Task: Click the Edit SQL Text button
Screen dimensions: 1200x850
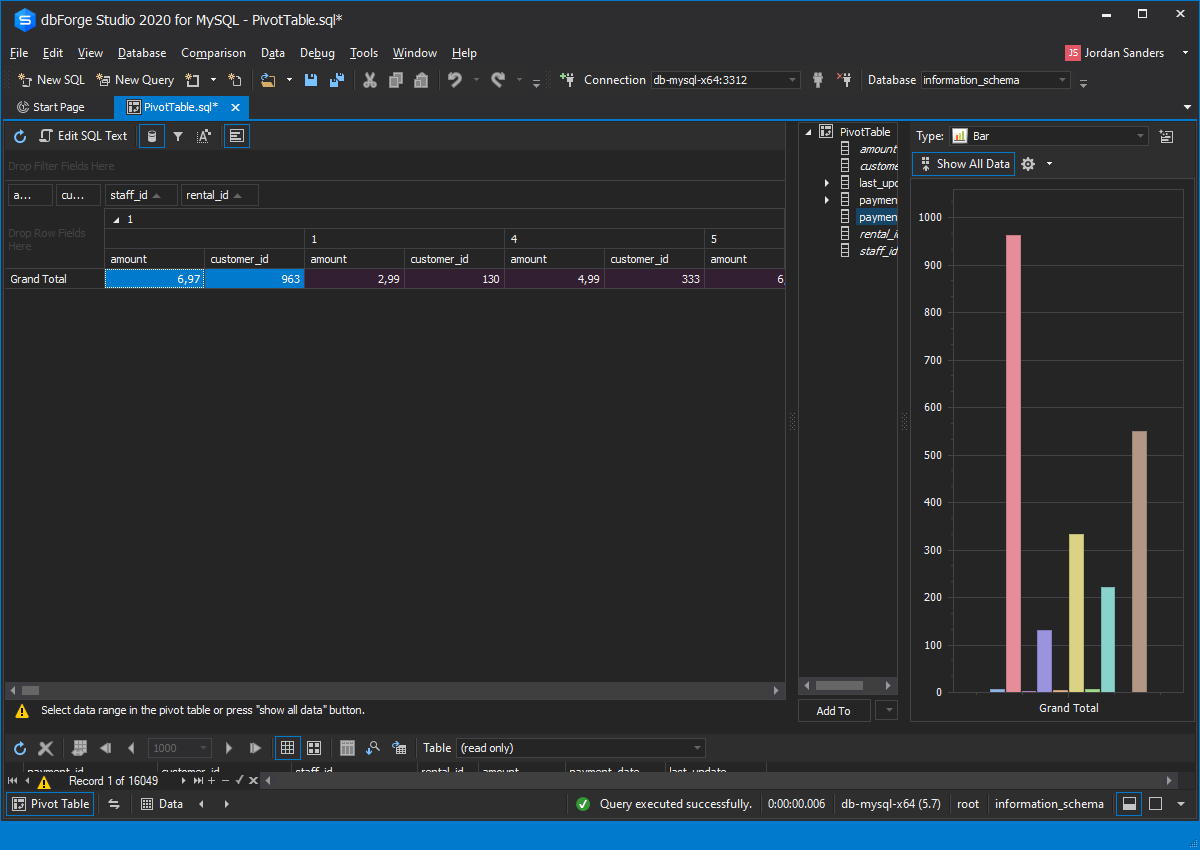Action: pyautogui.click(x=84, y=136)
